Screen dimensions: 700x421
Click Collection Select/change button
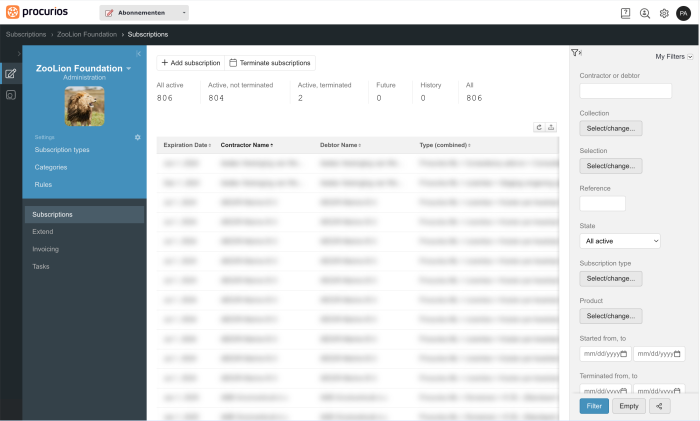(611, 128)
